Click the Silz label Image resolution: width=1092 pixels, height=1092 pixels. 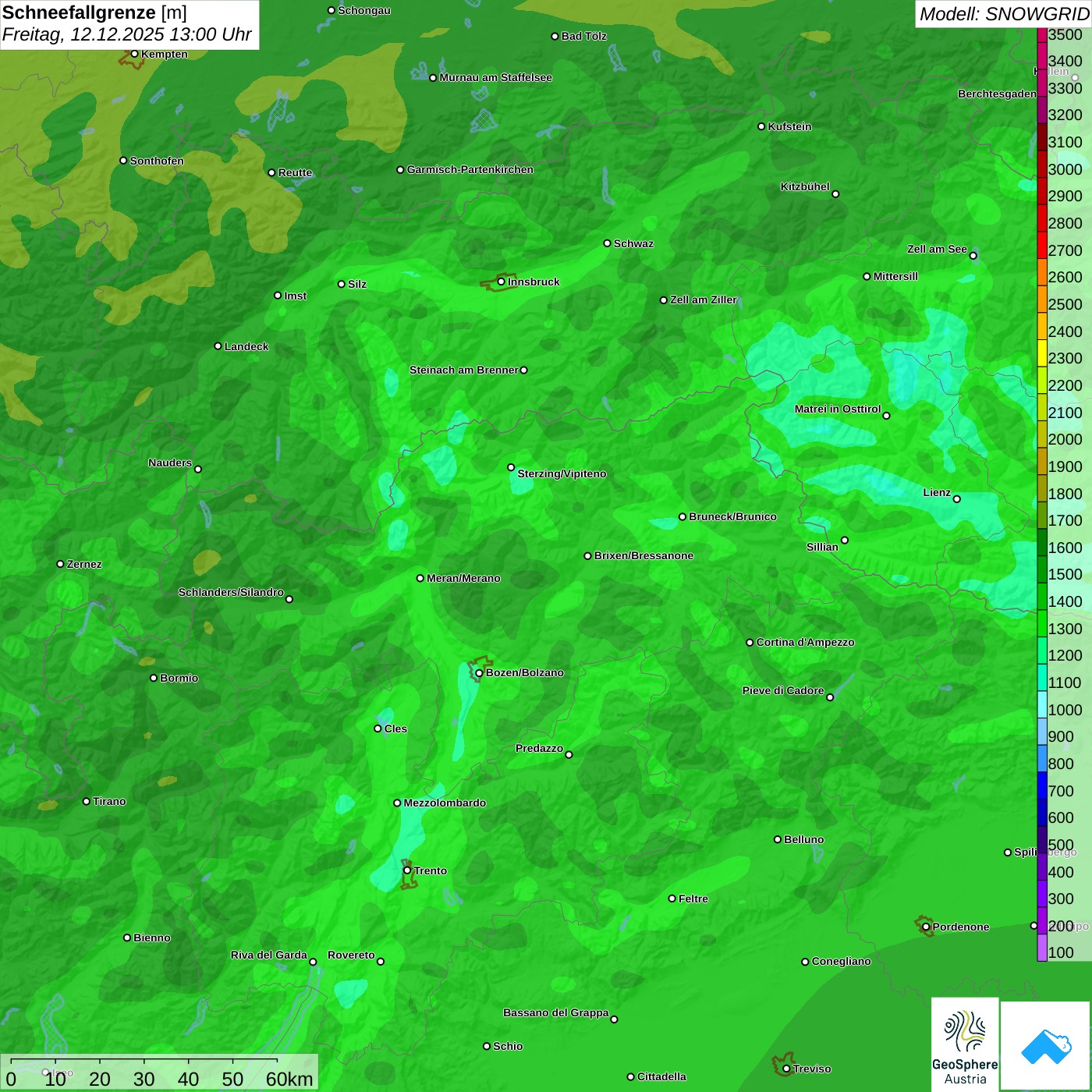tap(357, 284)
